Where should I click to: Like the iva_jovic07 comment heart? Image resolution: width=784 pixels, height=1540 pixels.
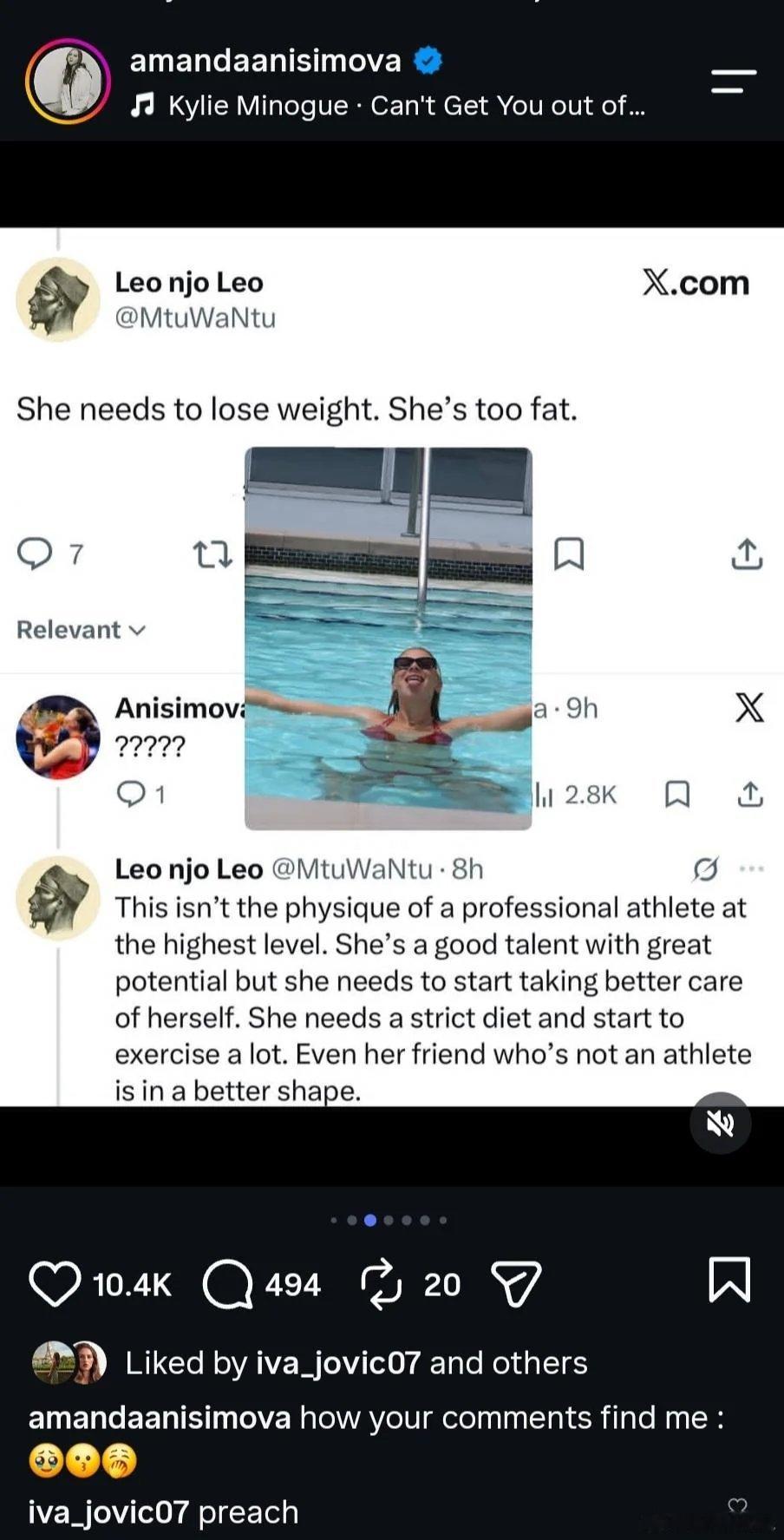[737, 1505]
